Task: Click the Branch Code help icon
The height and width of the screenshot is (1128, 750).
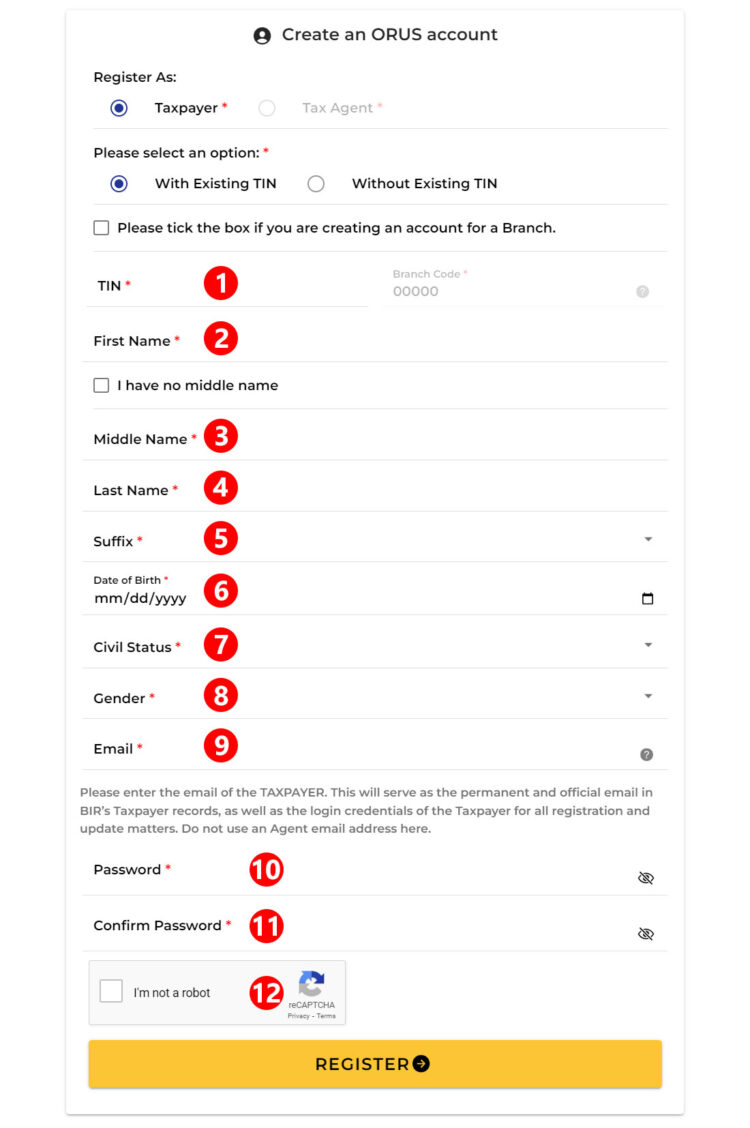Action: pyautogui.click(x=642, y=292)
